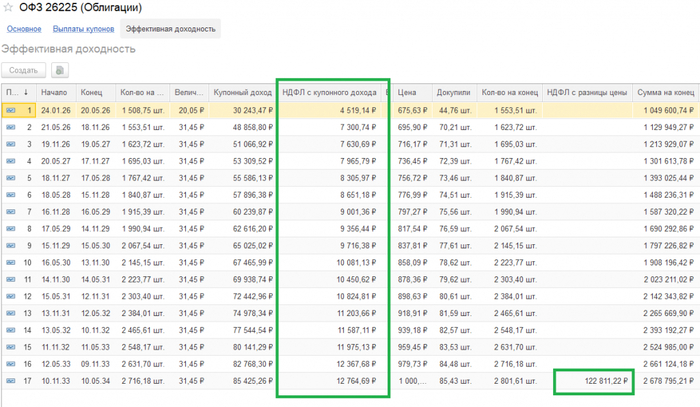
Task: Click the row icon of record 9
Action: pyautogui.click(x=12, y=246)
